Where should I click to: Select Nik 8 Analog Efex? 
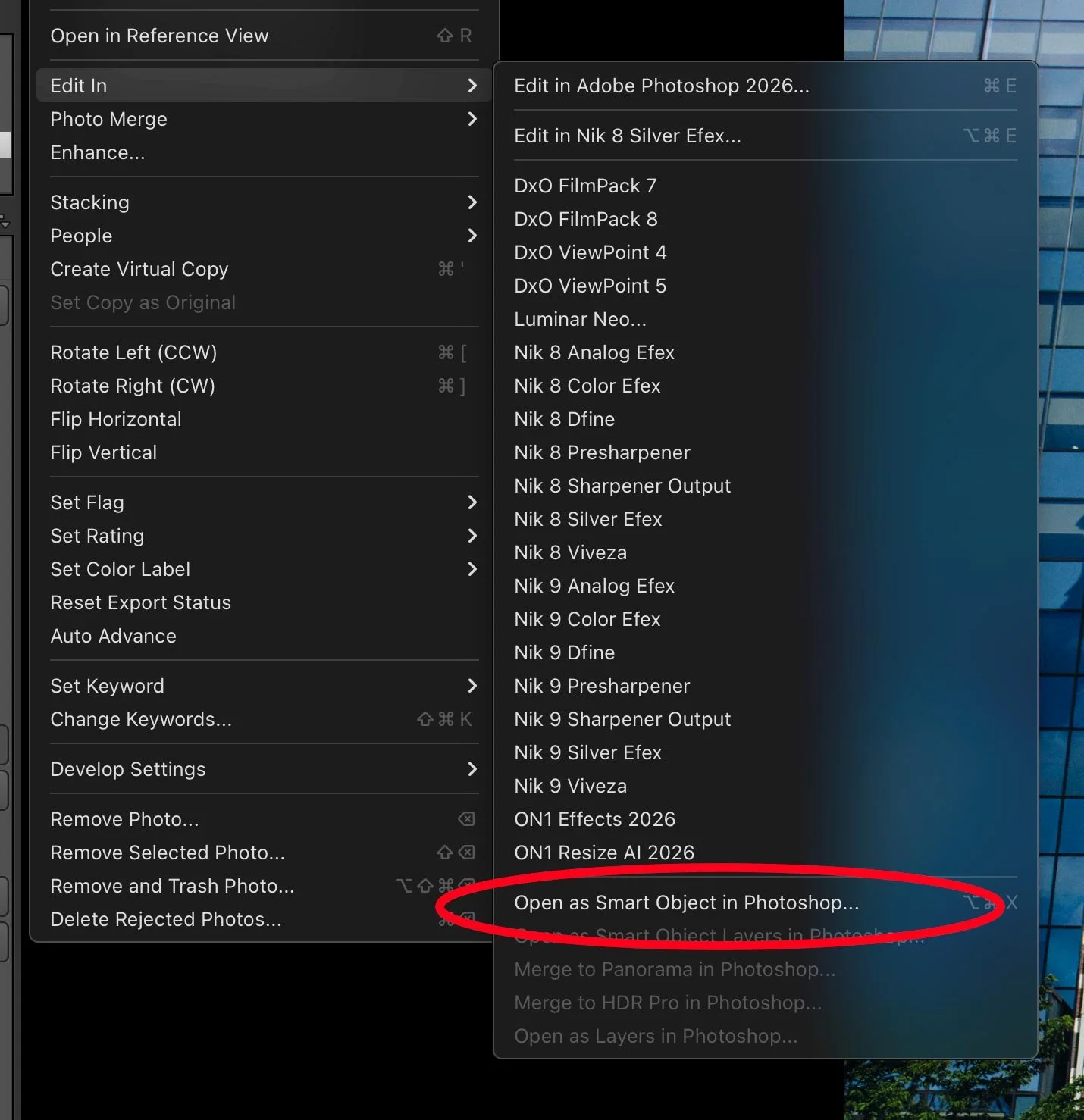766,352
